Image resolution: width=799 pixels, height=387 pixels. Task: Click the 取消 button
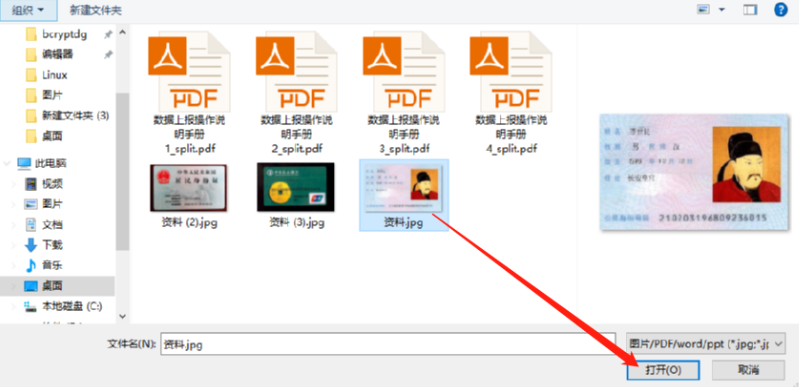click(x=748, y=370)
